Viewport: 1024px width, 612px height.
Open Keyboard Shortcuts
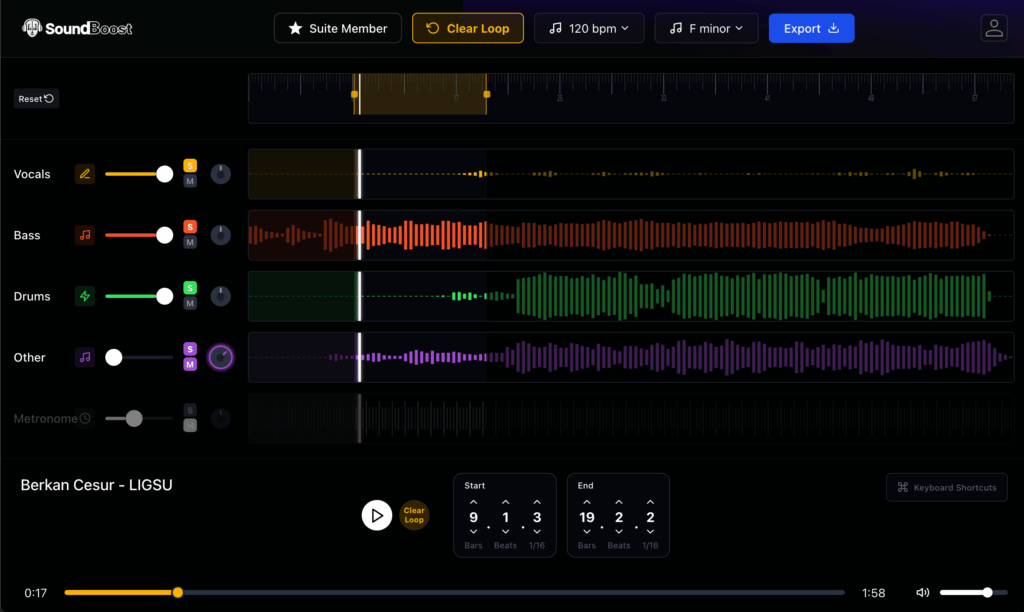click(946, 488)
